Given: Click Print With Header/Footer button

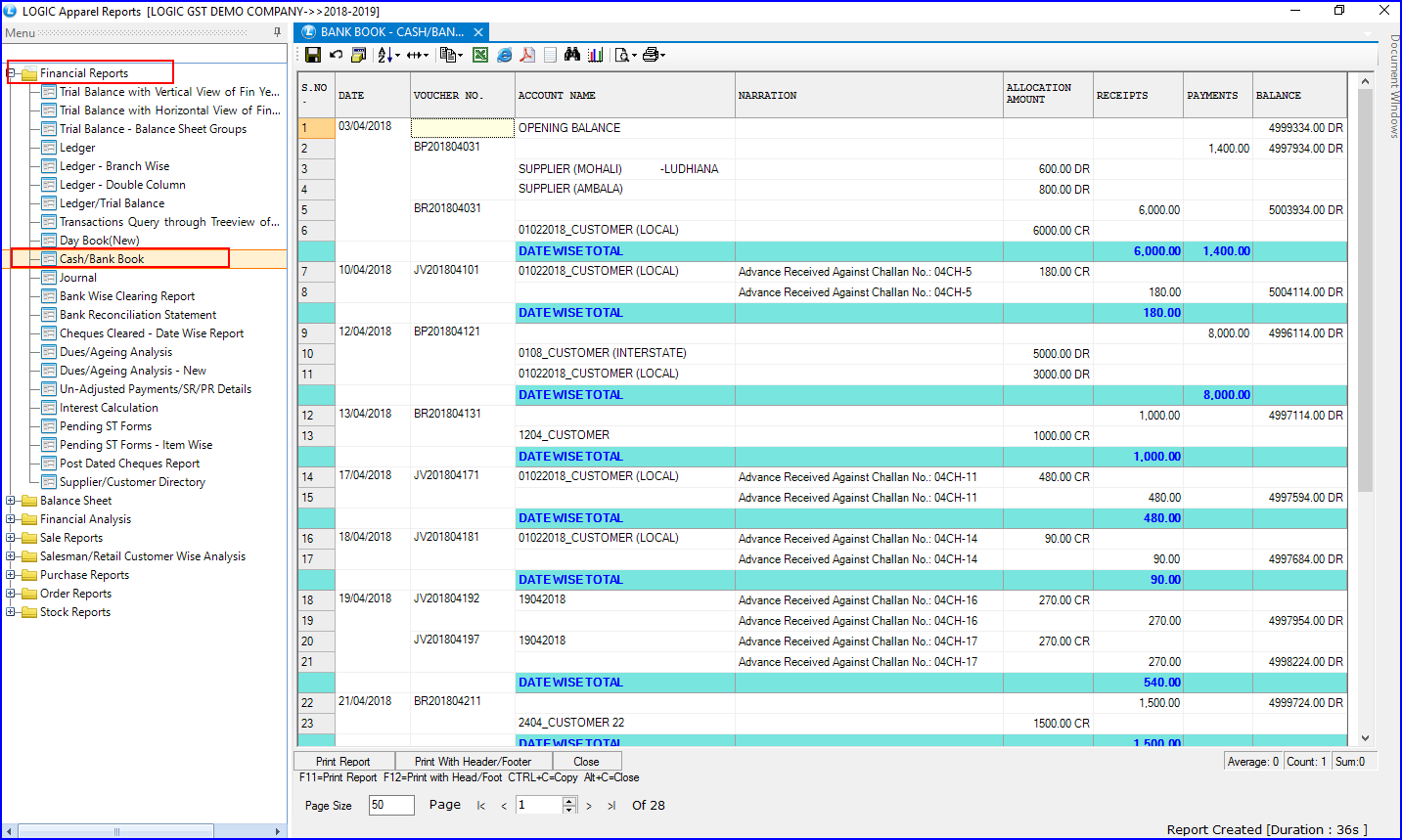Looking at the screenshot, I should click(x=473, y=762).
